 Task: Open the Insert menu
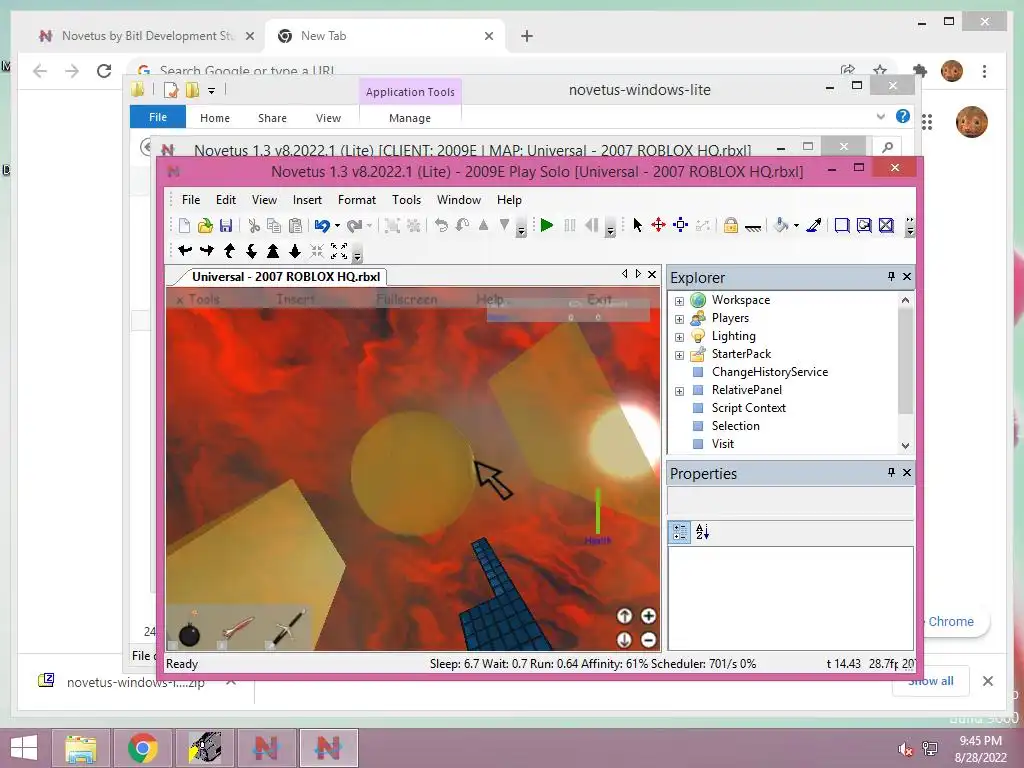[307, 200]
